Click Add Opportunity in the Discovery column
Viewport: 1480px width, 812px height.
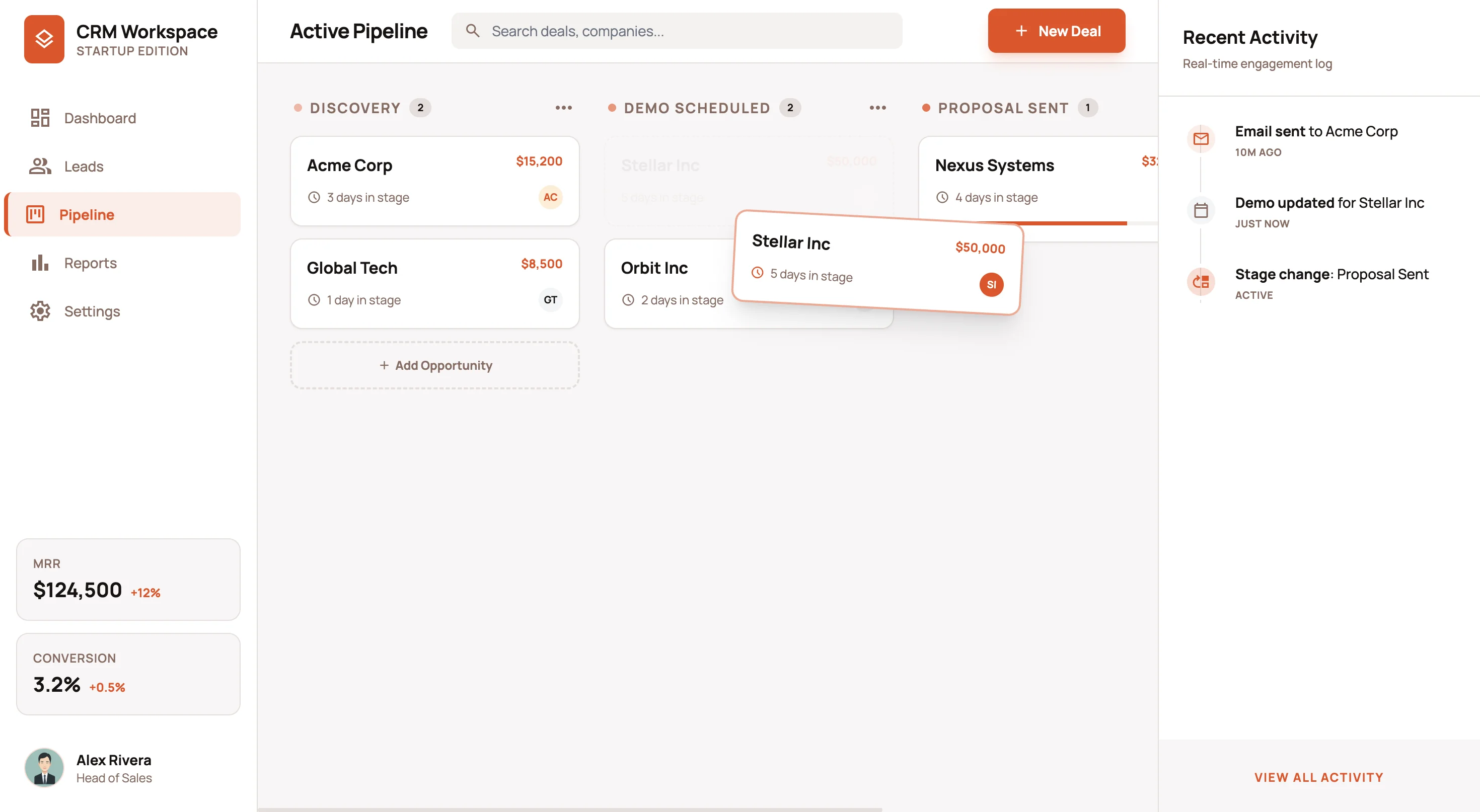[x=435, y=365]
